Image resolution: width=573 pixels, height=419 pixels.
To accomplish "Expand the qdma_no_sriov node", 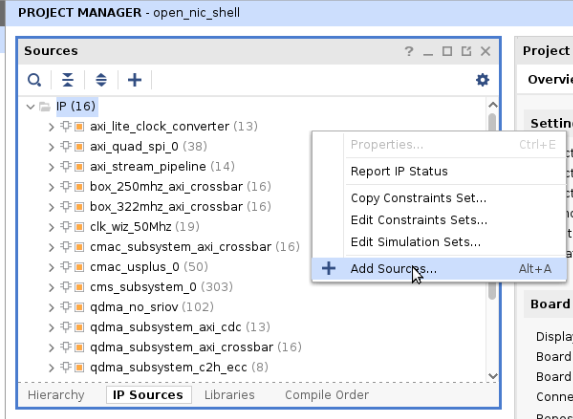I will (x=52, y=307).
